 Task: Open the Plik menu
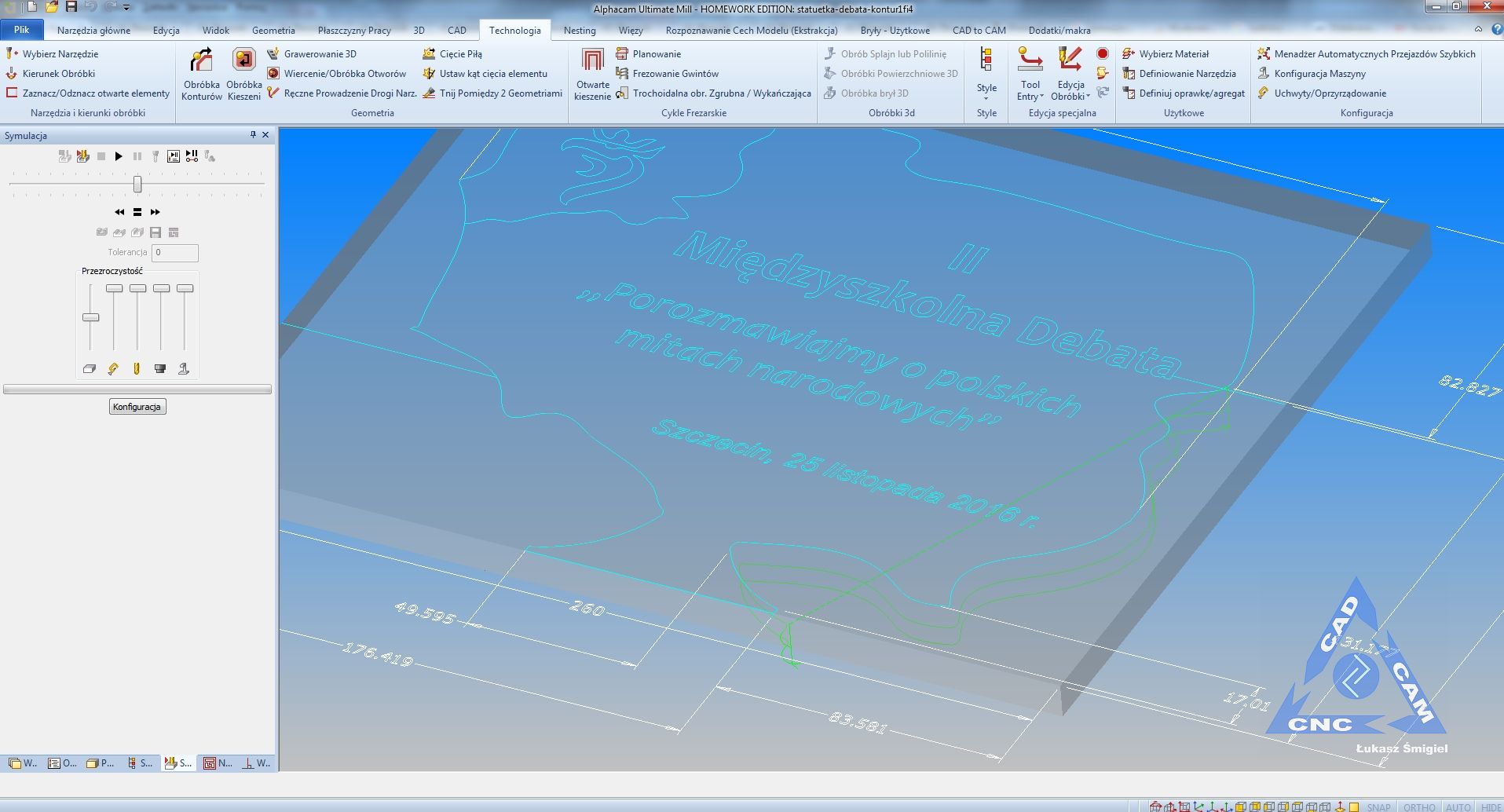click(21, 30)
